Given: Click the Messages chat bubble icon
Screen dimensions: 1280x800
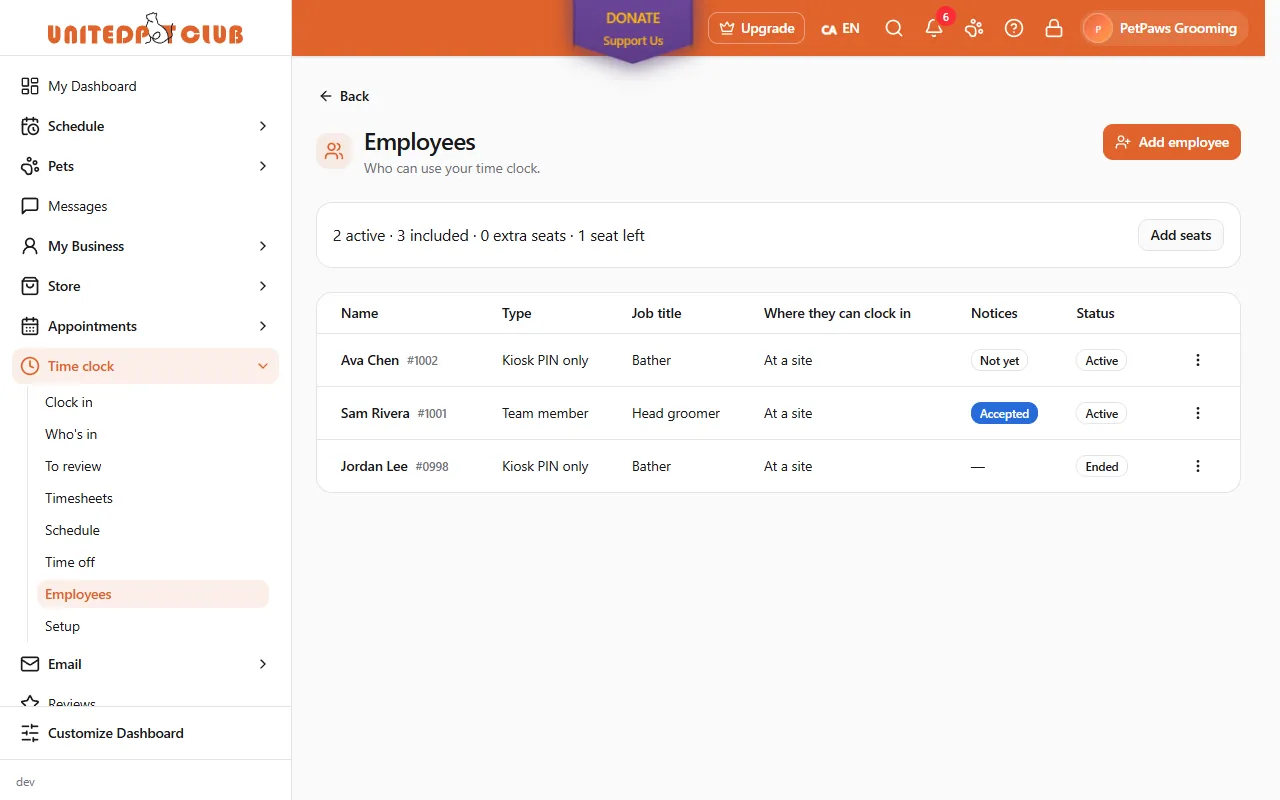Looking at the screenshot, I should coord(30,206).
